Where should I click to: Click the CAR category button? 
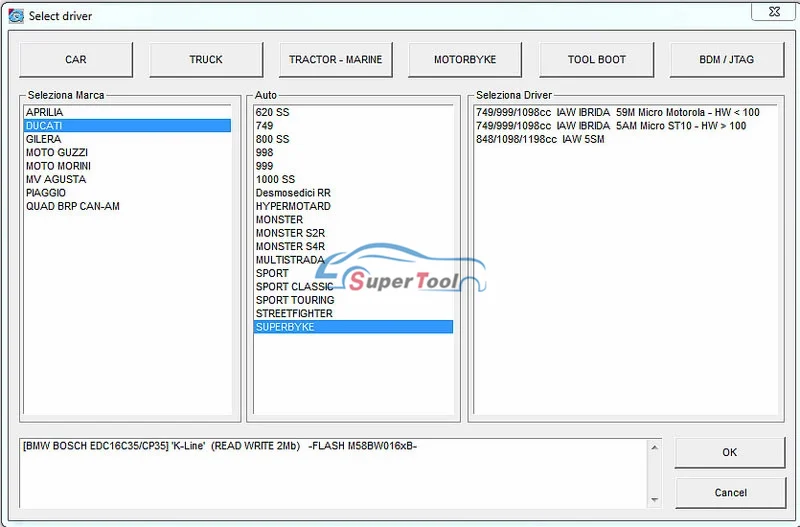pyautogui.click(x=76, y=60)
